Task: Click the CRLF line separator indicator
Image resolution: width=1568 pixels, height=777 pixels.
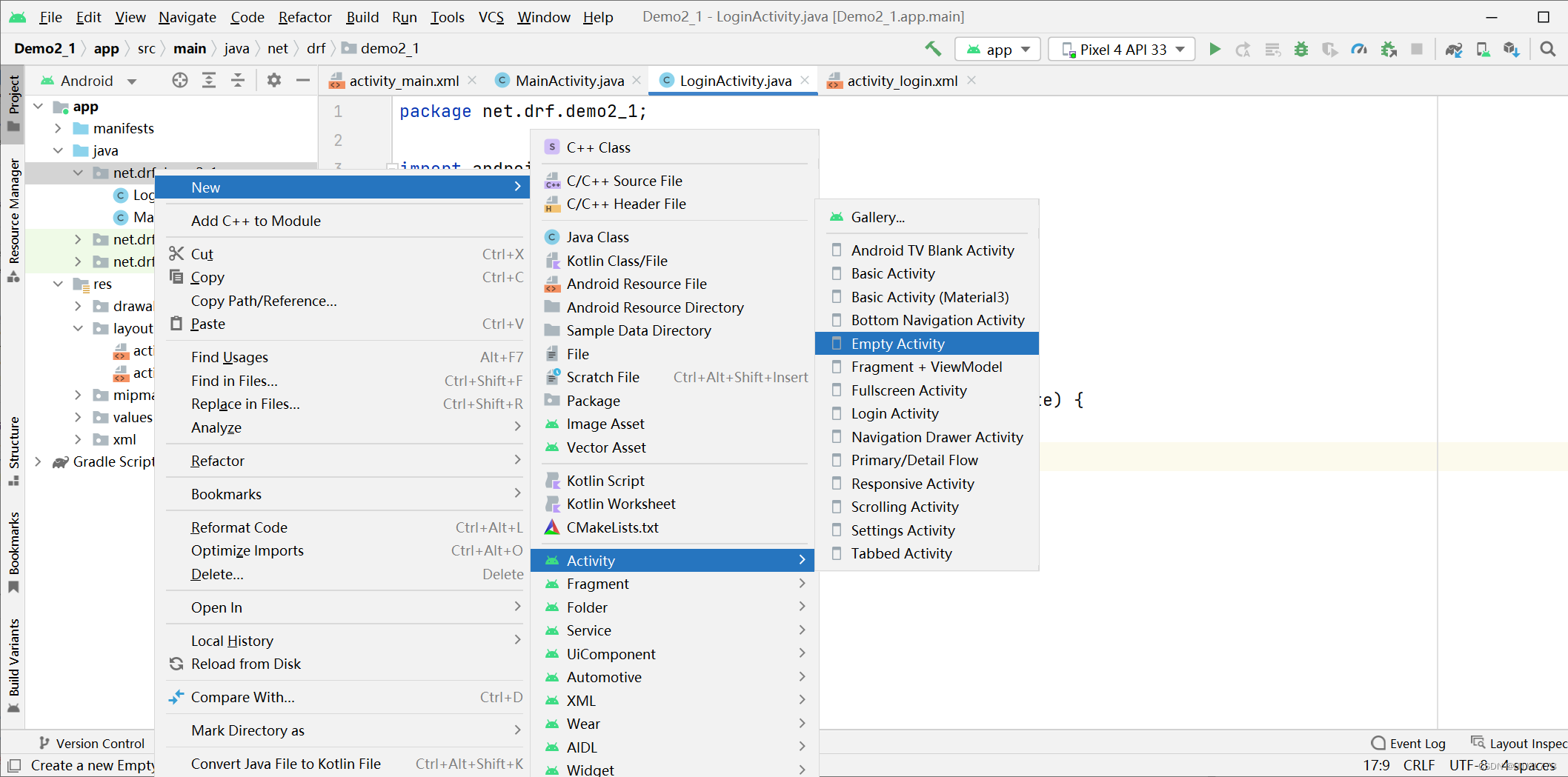Action: point(1419,765)
